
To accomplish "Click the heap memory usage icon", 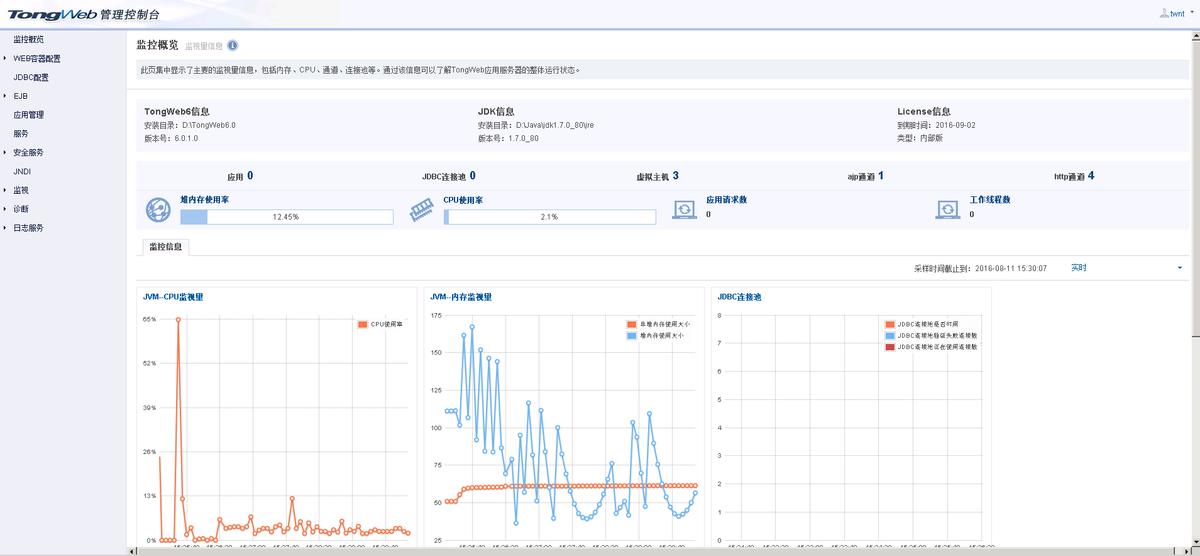I will [x=158, y=209].
